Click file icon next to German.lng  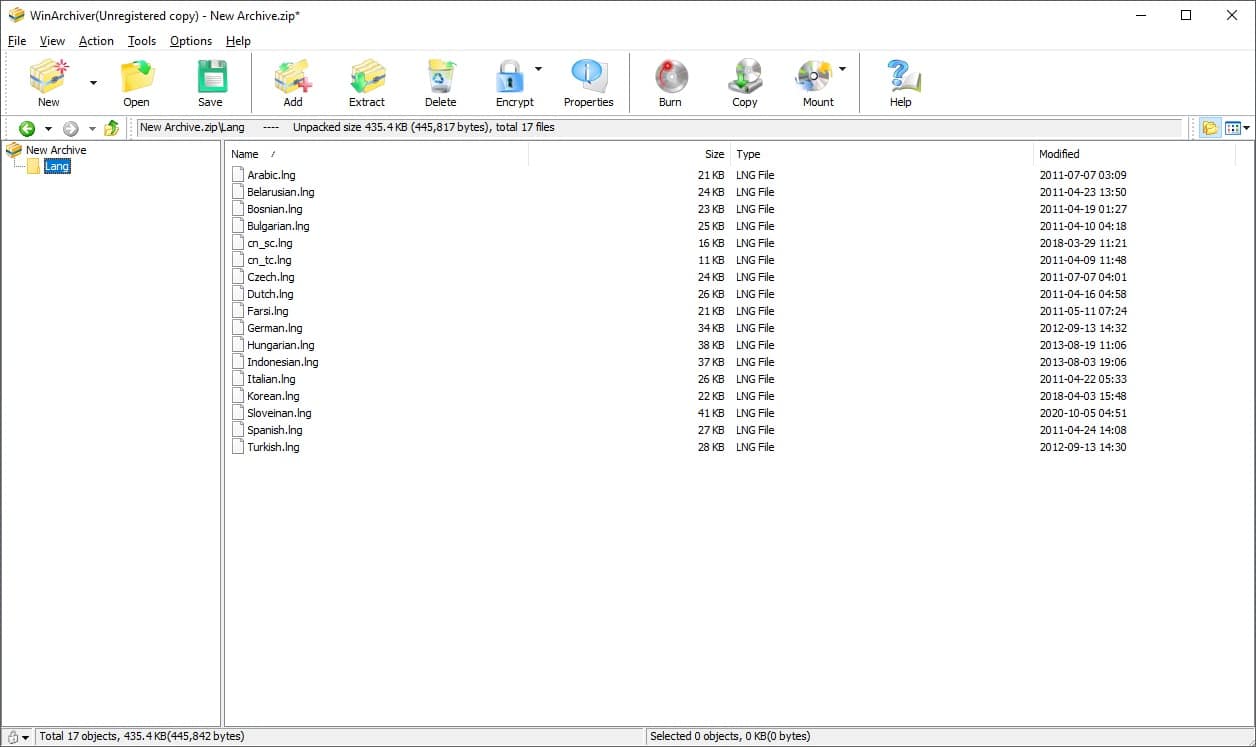coord(238,328)
